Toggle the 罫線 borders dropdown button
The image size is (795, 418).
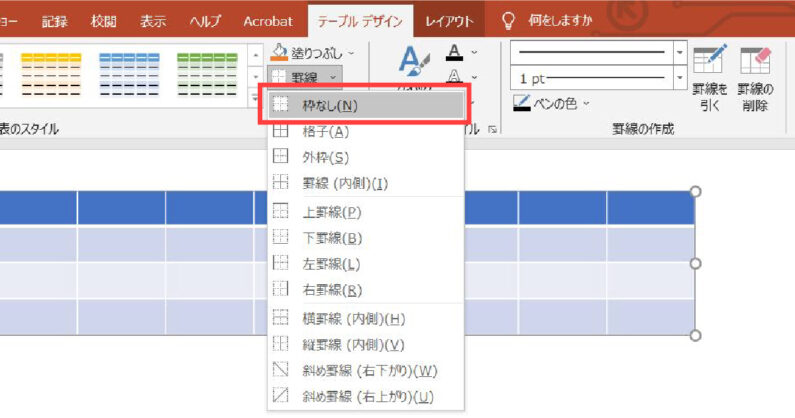(305, 77)
